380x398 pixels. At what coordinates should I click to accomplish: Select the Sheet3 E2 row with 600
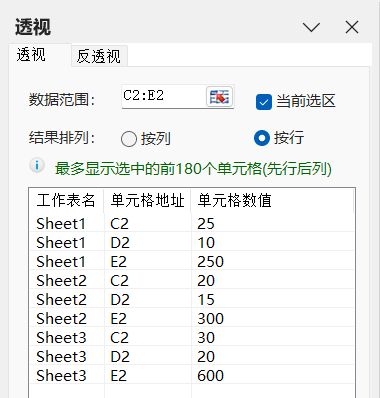point(192,375)
